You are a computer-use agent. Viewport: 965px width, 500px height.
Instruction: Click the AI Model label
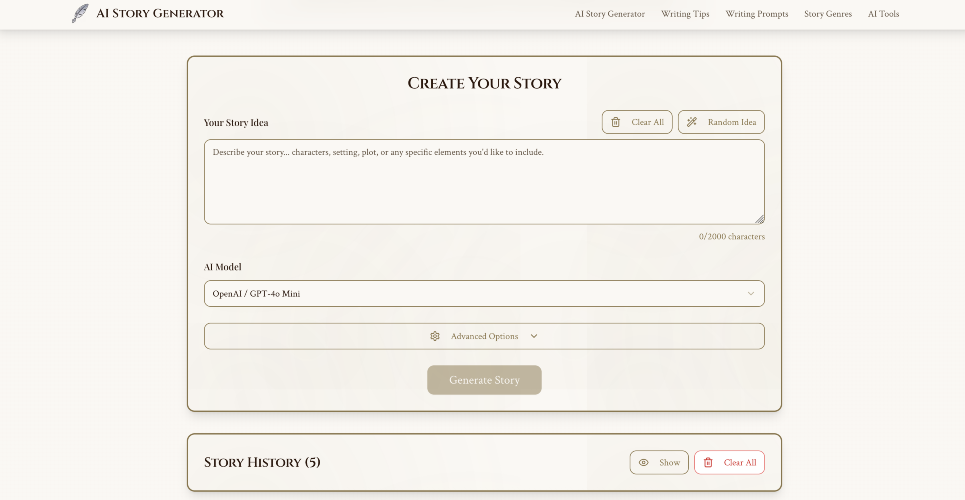pyautogui.click(x=222, y=267)
